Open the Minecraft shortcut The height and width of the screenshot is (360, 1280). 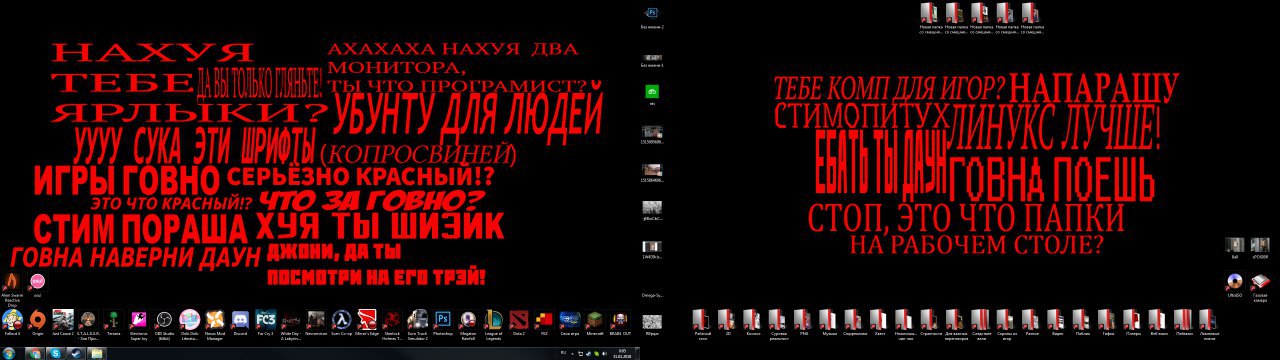pos(595,322)
